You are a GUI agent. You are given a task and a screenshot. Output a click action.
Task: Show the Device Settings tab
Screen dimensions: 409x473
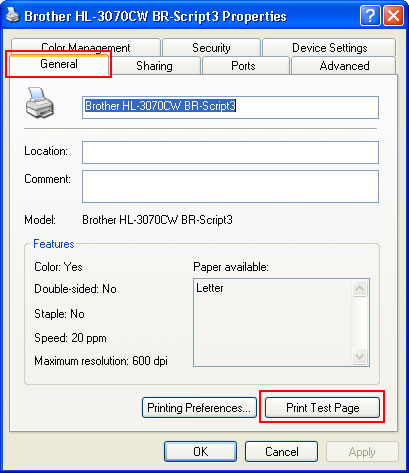pos(329,47)
